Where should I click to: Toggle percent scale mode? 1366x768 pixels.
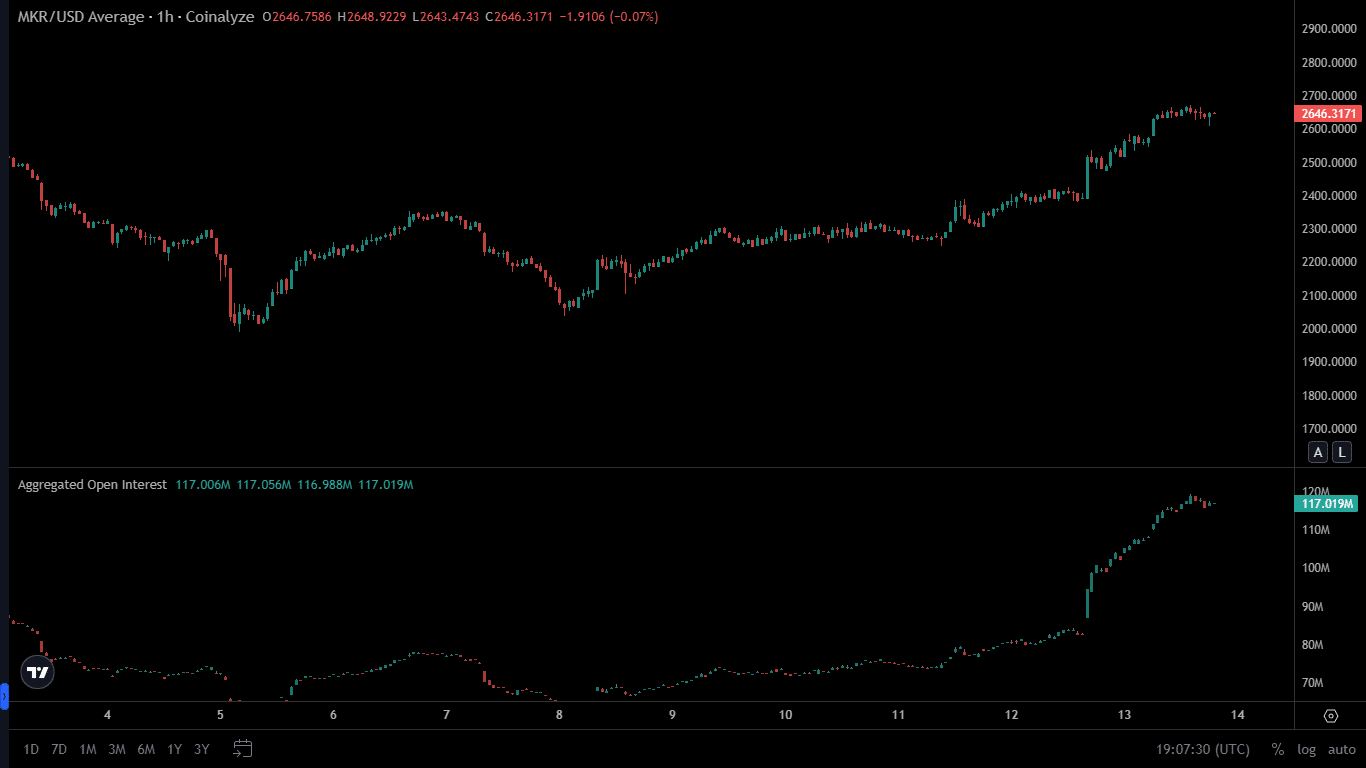(x=1277, y=749)
